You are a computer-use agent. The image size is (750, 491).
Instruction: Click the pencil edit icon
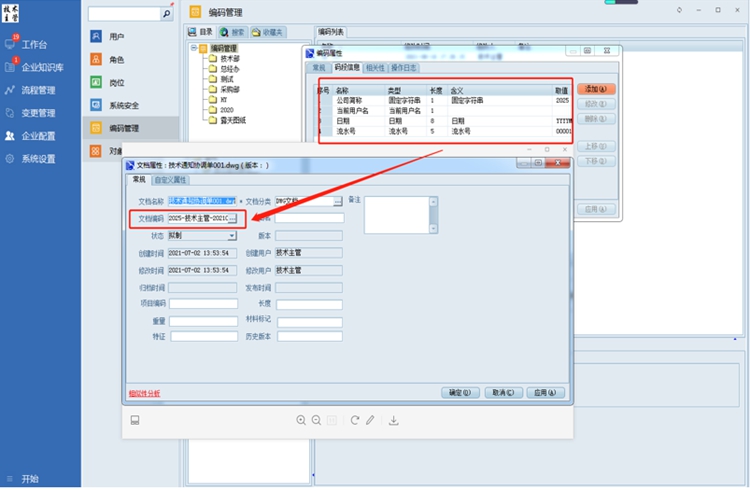coord(370,421)
